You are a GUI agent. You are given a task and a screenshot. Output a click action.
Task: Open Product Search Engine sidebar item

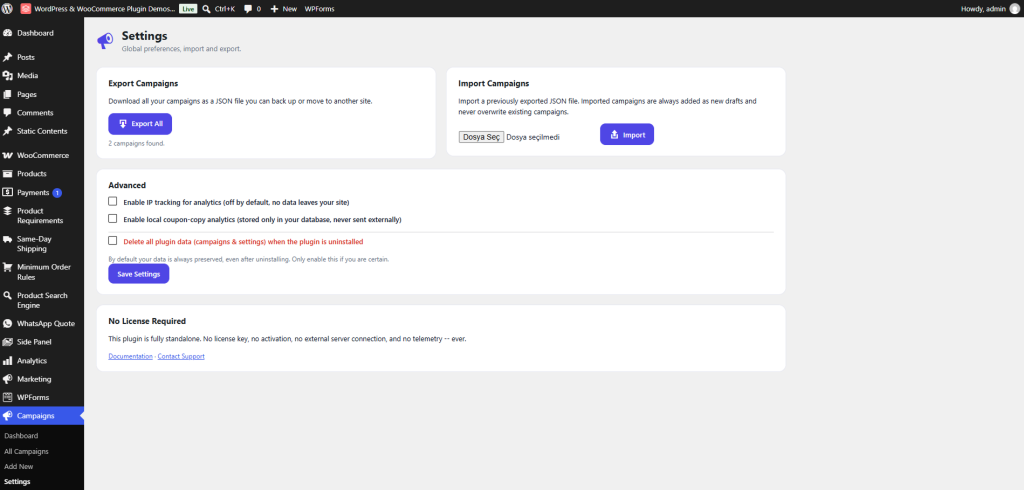pyautogui.click(x=42, y=301)
